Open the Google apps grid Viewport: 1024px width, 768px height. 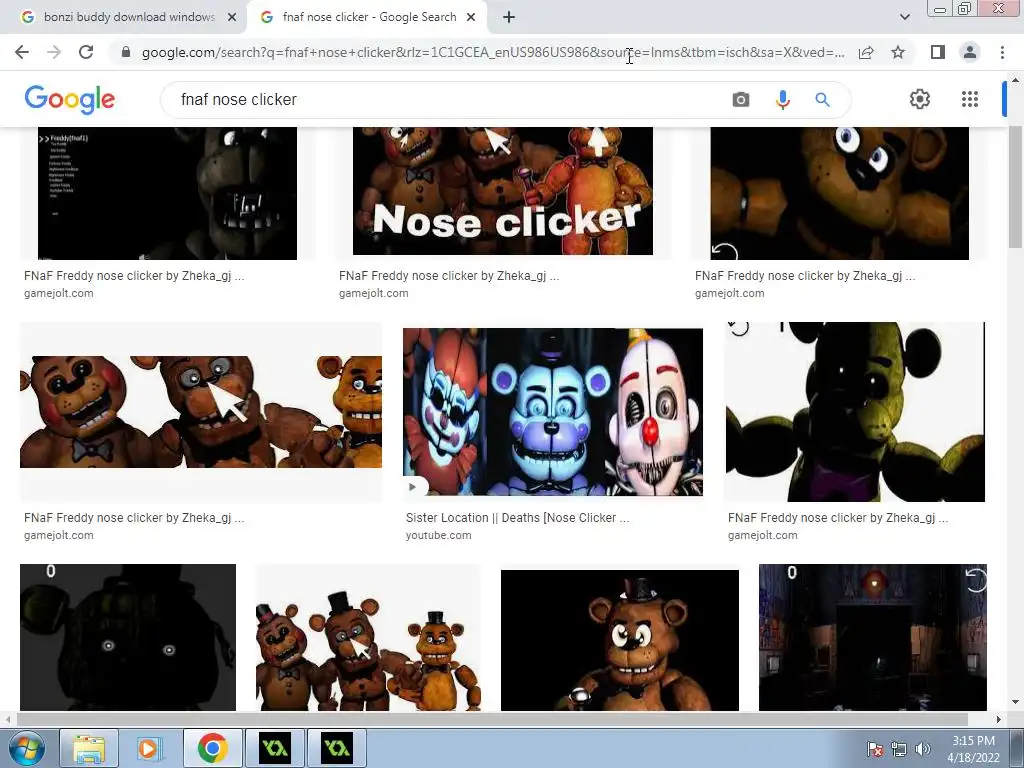tap(970, 99)
